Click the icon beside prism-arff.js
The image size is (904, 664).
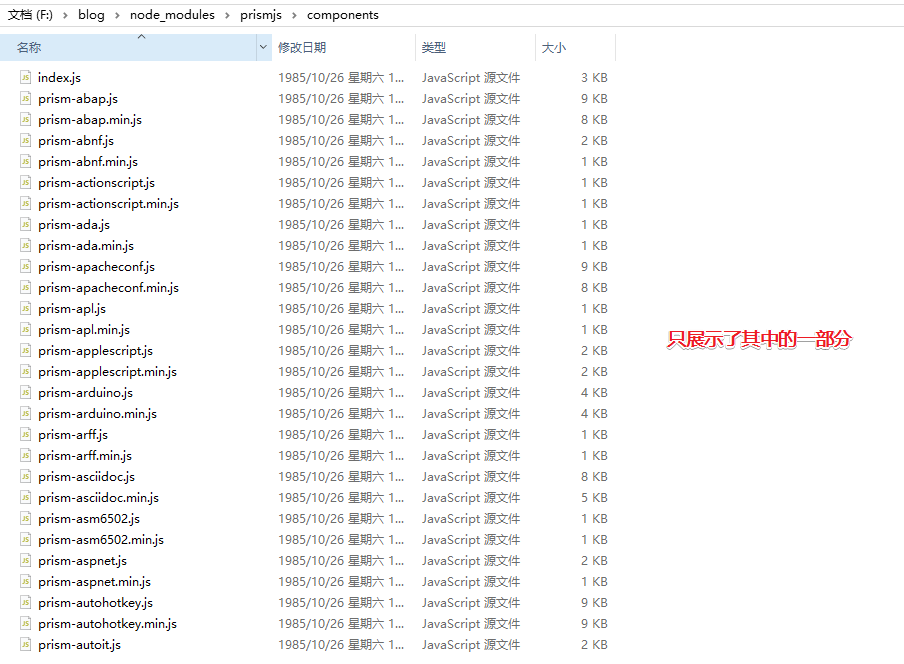click(25, 435)
